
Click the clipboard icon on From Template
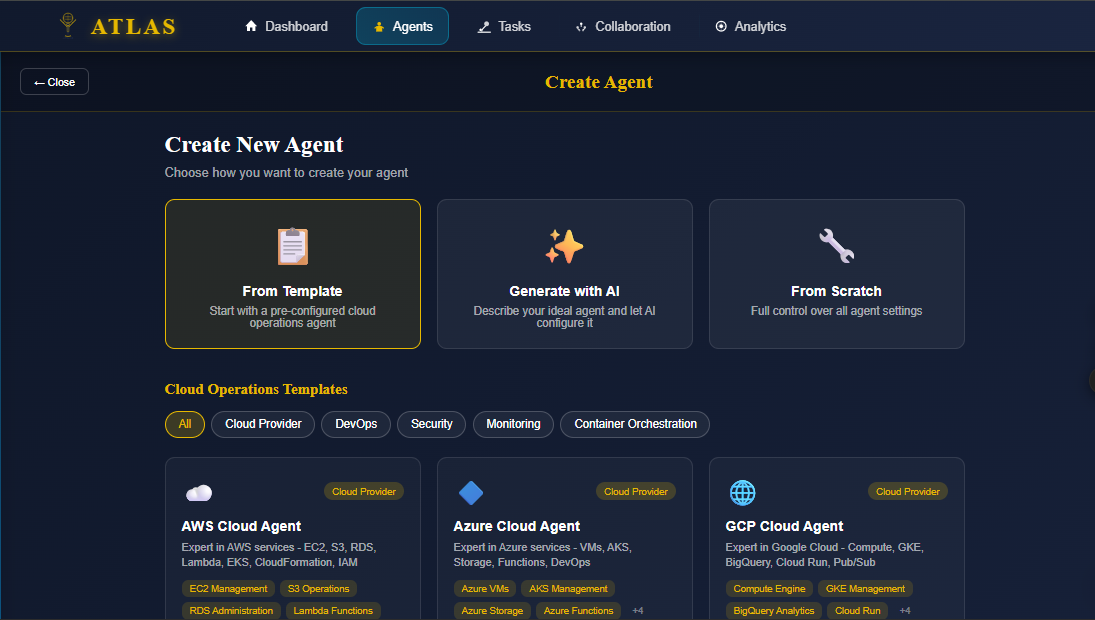click(293, 246)
